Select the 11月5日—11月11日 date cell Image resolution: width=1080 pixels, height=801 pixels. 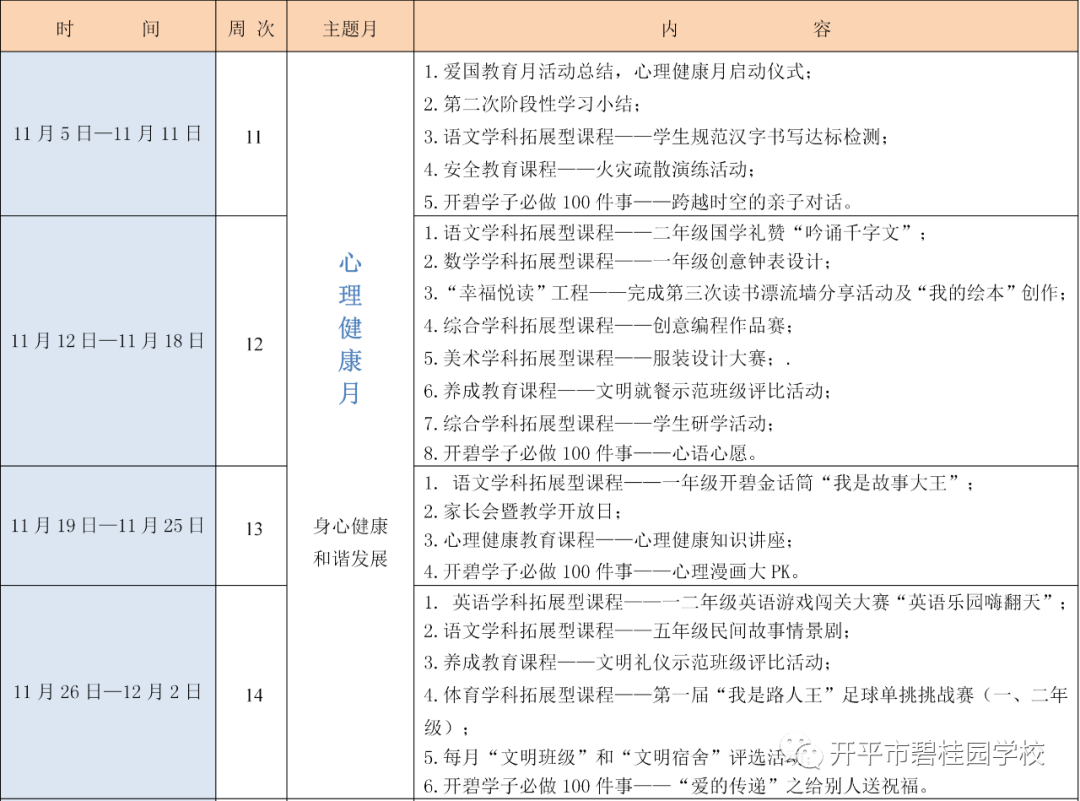pyautogui.click(x=108, y=134)
